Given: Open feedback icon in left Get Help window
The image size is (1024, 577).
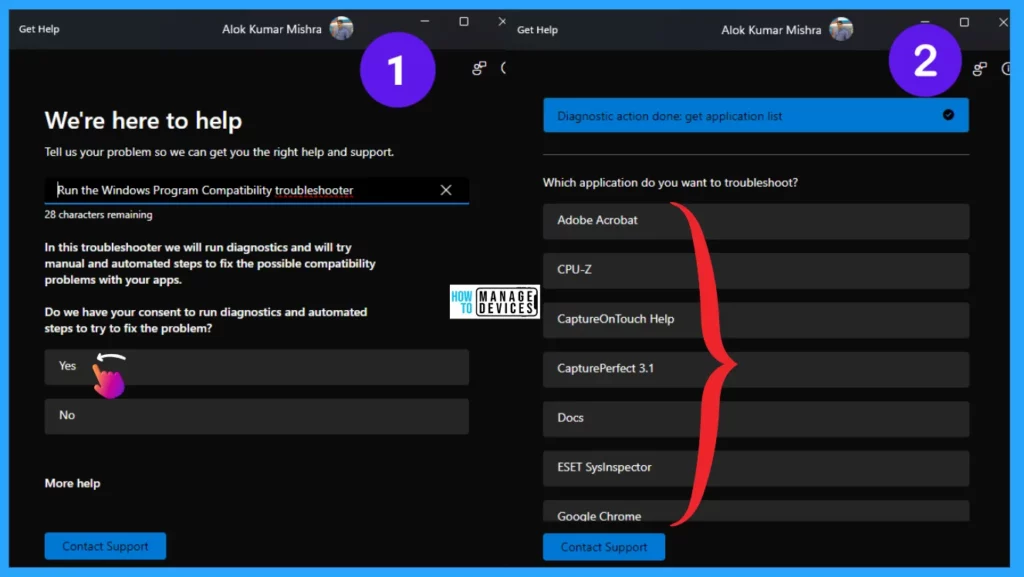Looking at the screenshot, I should [479, 68].
